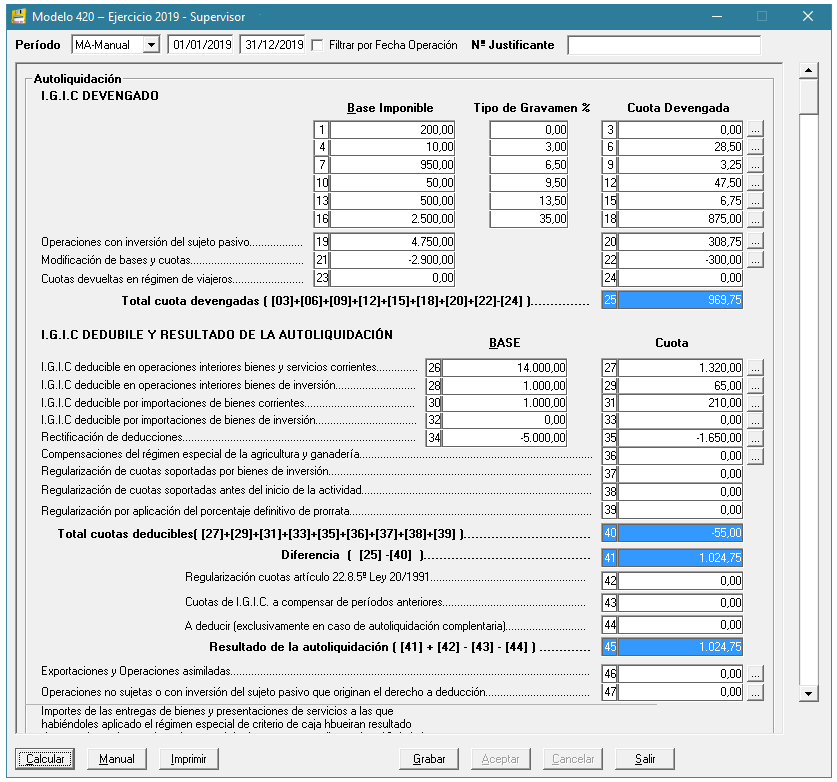The width and height of the screenshot is (837, 782).
Task: Click the scrollbar up arrow
Action: (808, 70)
